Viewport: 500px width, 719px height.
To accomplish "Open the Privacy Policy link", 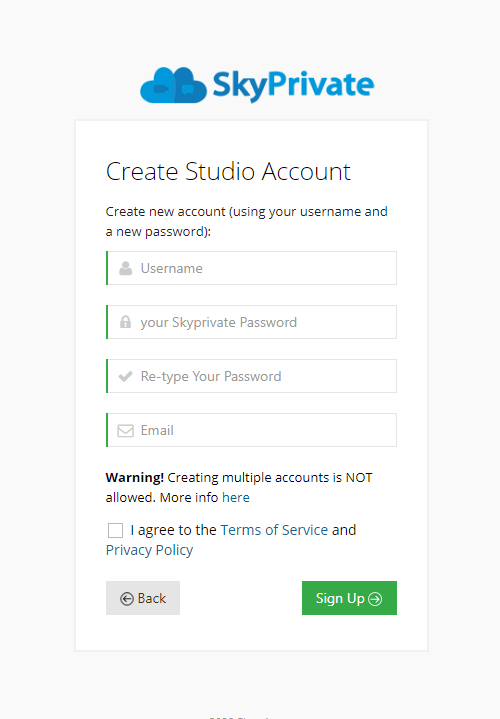I will coord(150,550).
